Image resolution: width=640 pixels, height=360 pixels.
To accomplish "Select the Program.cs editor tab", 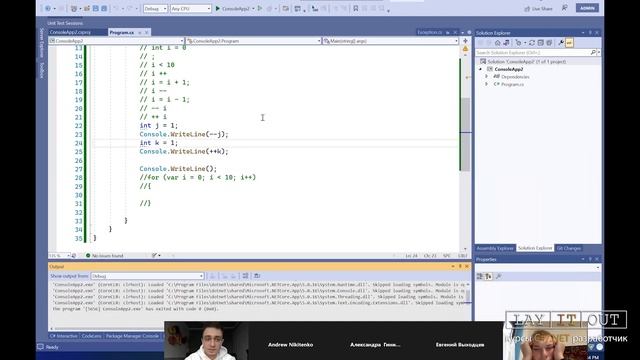I will [x=122, y=32].
